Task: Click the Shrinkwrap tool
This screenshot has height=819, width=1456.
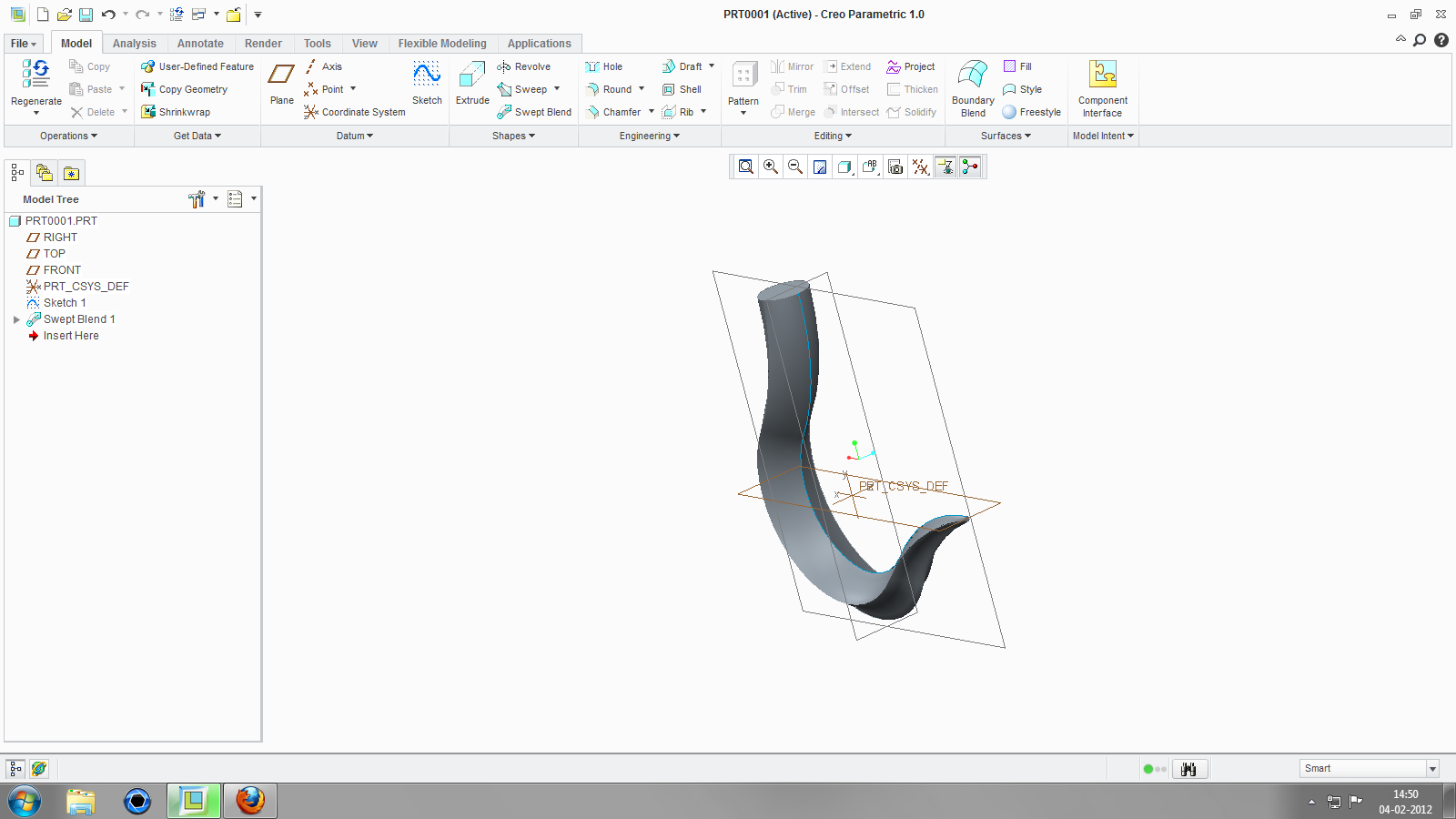Action: click(176, 112)
